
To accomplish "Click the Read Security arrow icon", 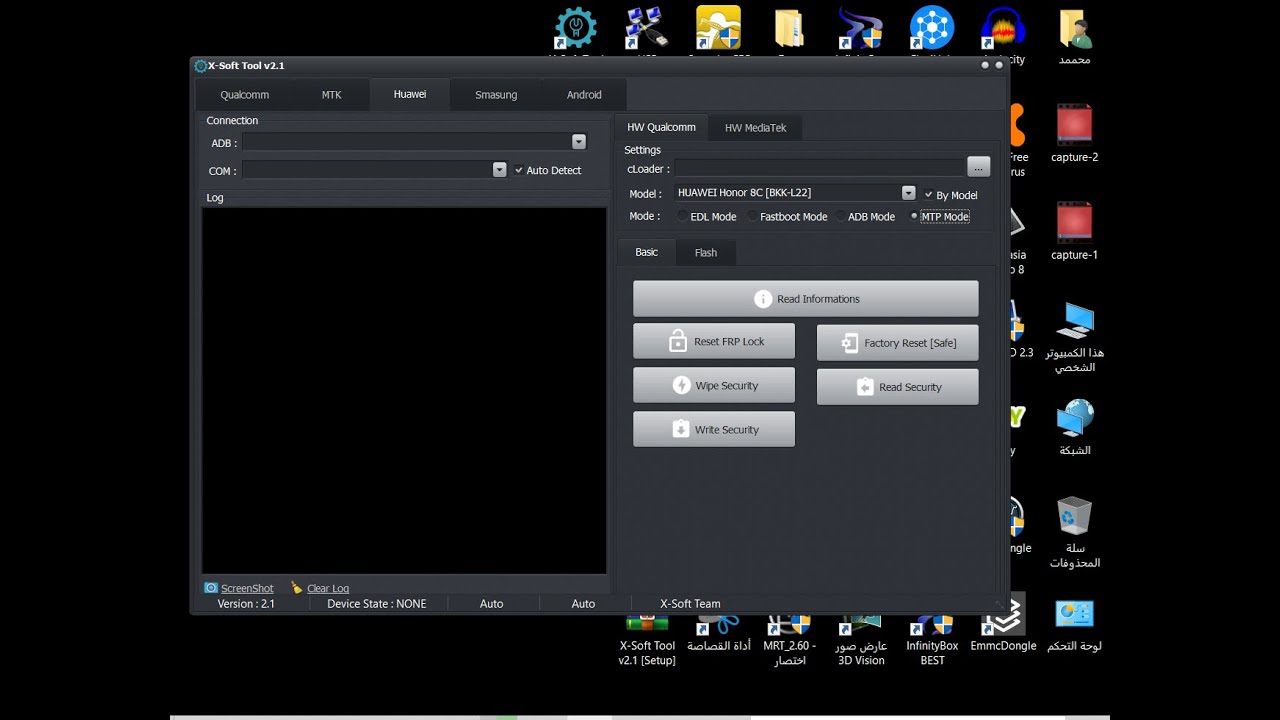I will coord(865,387).
